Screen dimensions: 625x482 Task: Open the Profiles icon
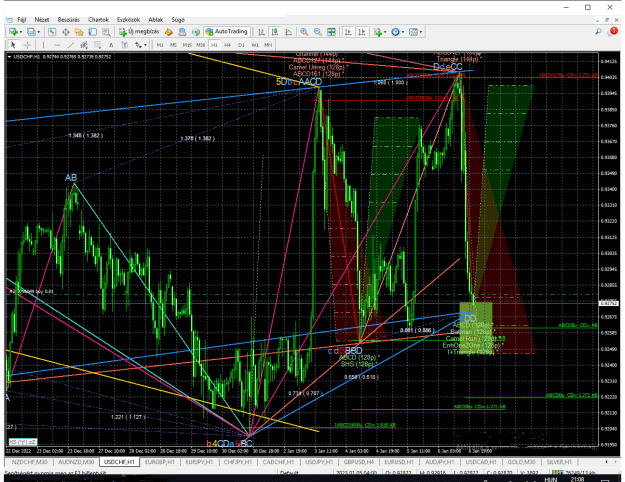(x=31, y=32)
